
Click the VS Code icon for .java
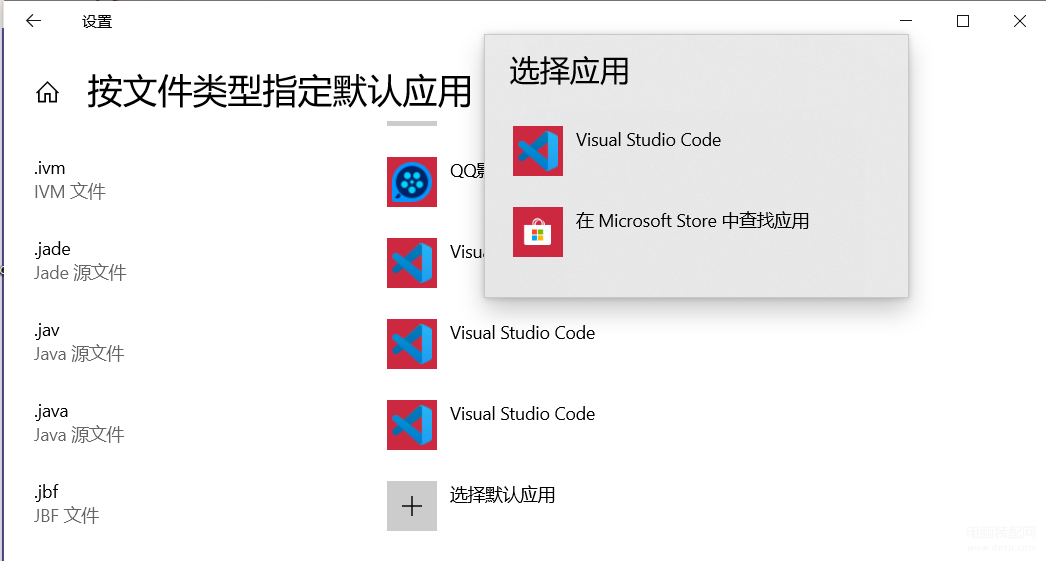412,425
